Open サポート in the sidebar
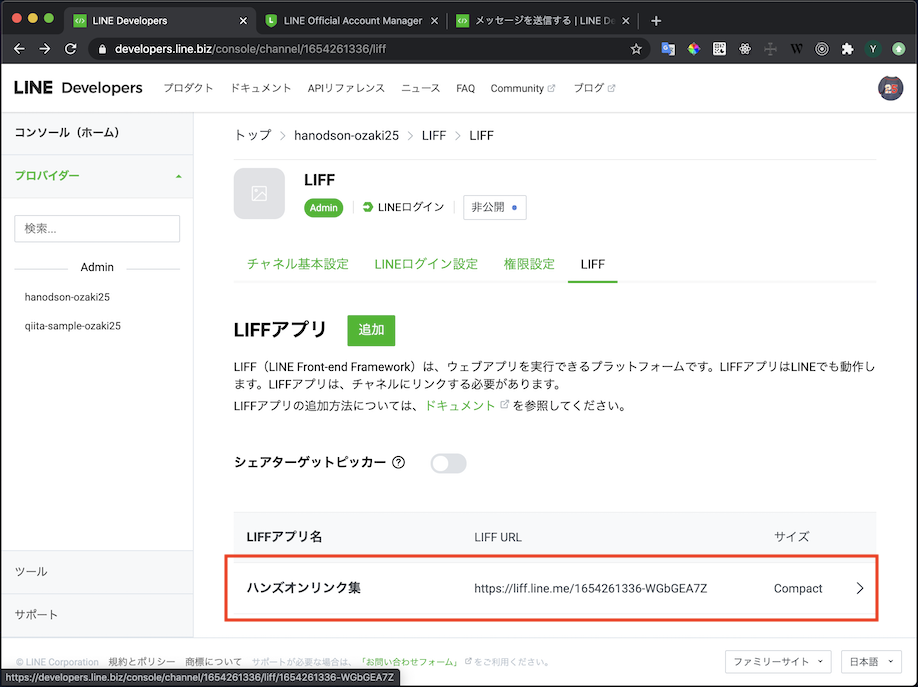Image resolution: width=918 pixels, height=687 pixels. (x=36, y=614)
